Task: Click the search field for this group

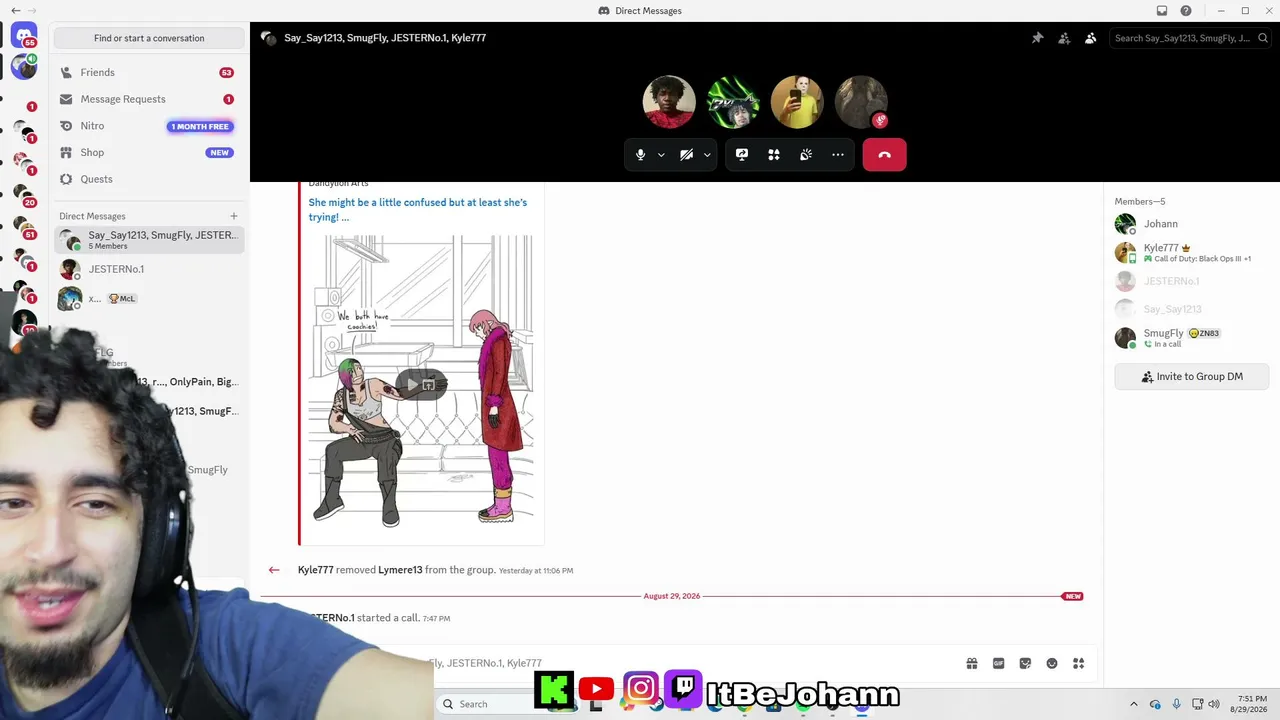Action: tap(1190, 38)
